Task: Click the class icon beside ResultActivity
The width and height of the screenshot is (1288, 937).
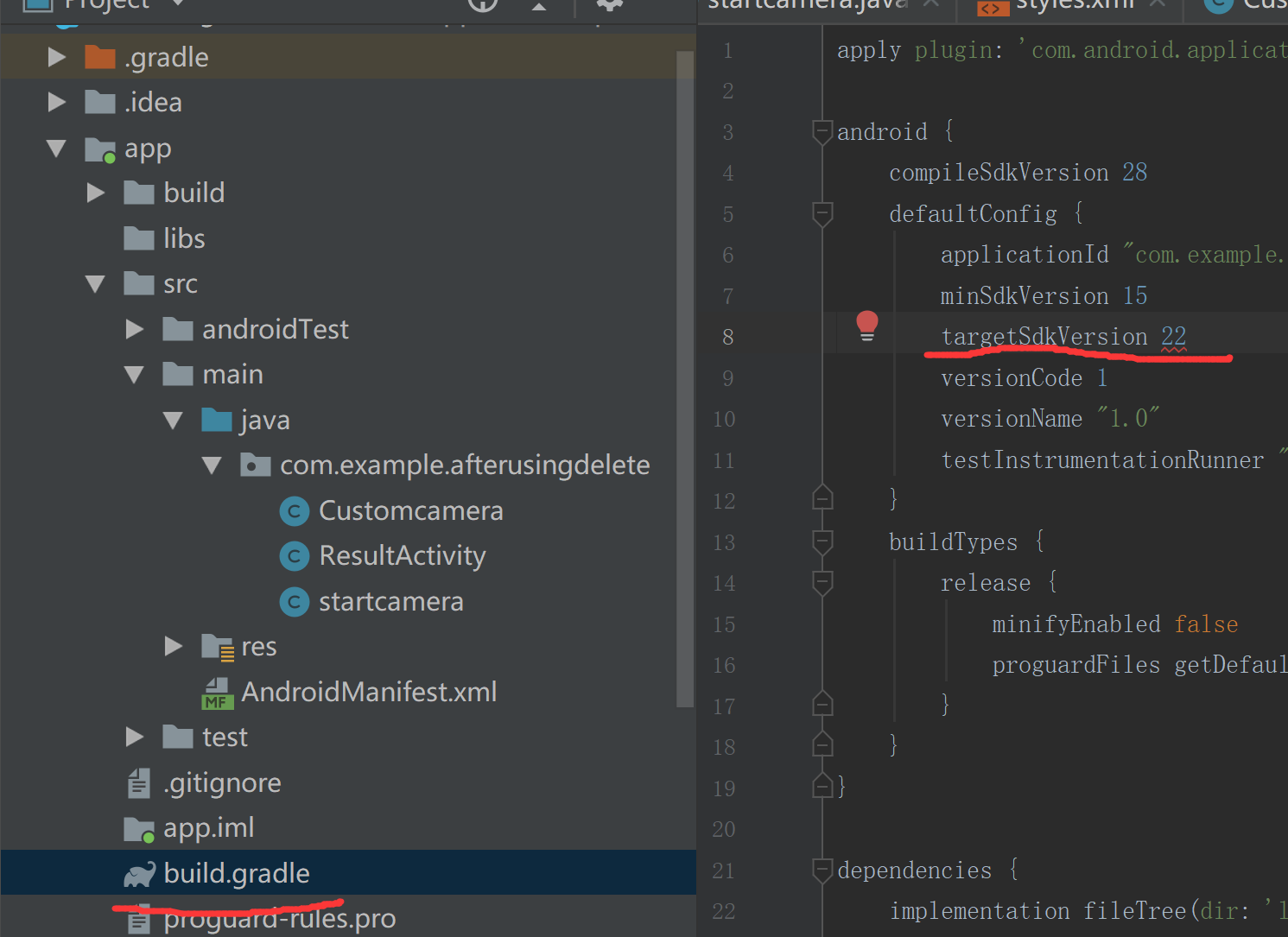Action: [295, 555]
